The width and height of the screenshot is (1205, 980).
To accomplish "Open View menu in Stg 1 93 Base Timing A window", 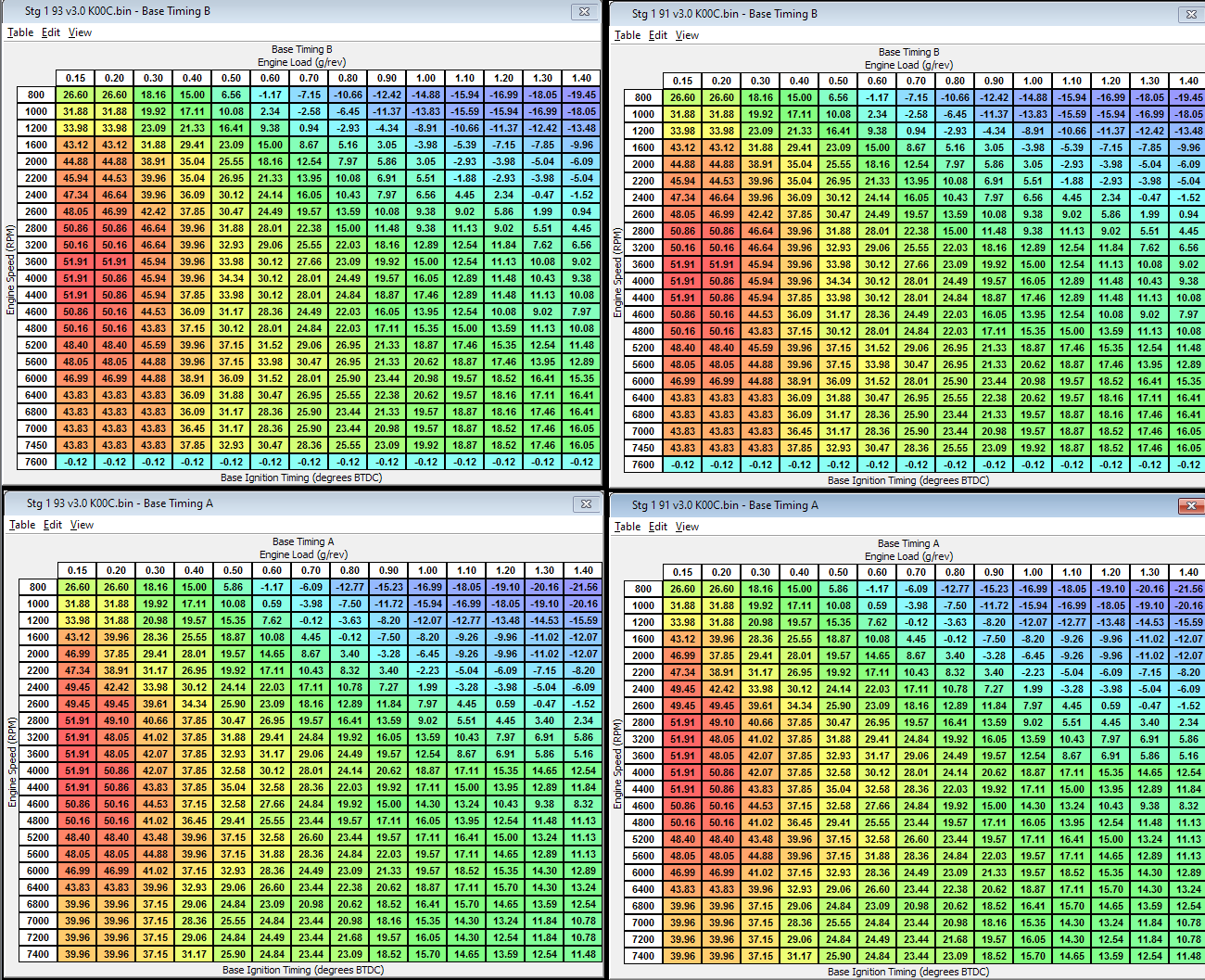I will tap(82, 525).
